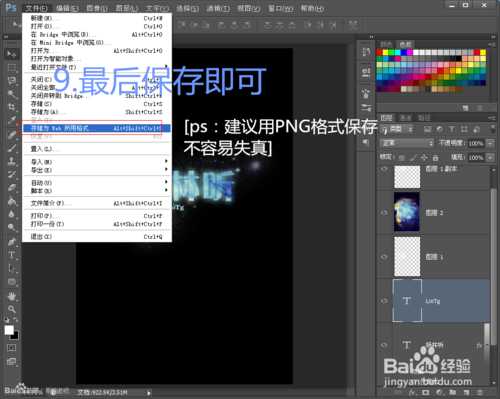Hide the top 图层 1 副本 layer
This screenshot has width=500, height=399.
coord(384,169)
